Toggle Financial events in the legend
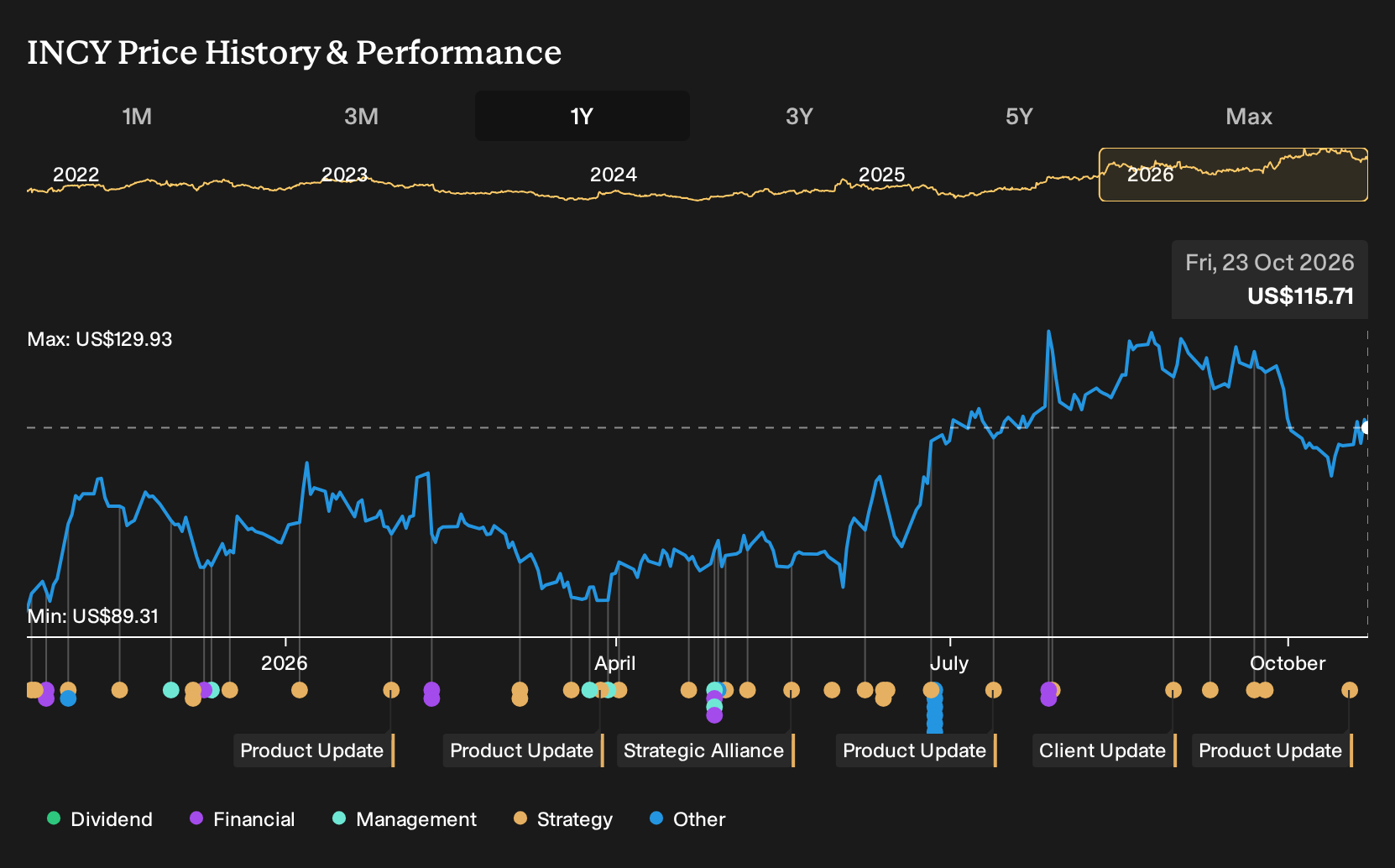The image size is (1395, 868). tap(243, 819)
